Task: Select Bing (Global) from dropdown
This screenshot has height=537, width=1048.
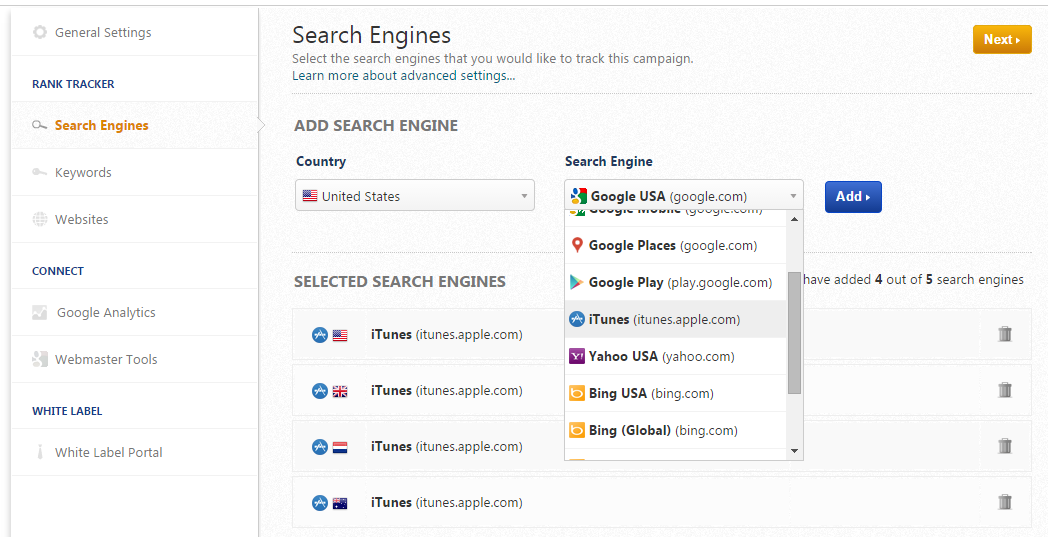Action: pyautogui.click(x=662, y=430)
